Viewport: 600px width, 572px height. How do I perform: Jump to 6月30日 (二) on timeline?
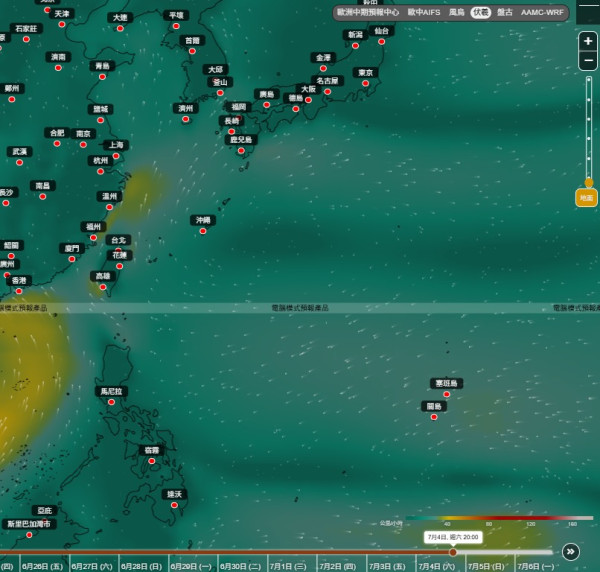pyautogui.click(x=241, y=566)
